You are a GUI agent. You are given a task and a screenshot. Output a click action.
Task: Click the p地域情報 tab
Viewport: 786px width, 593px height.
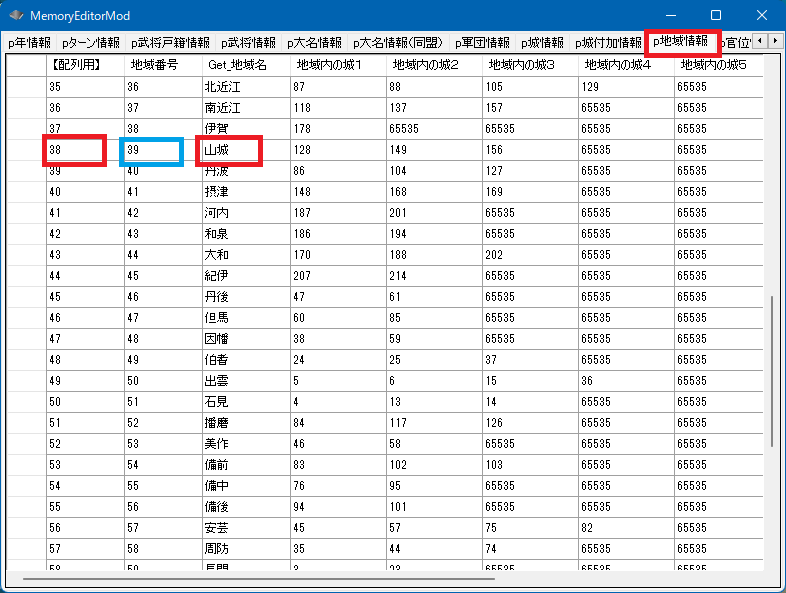pos(681,42)
